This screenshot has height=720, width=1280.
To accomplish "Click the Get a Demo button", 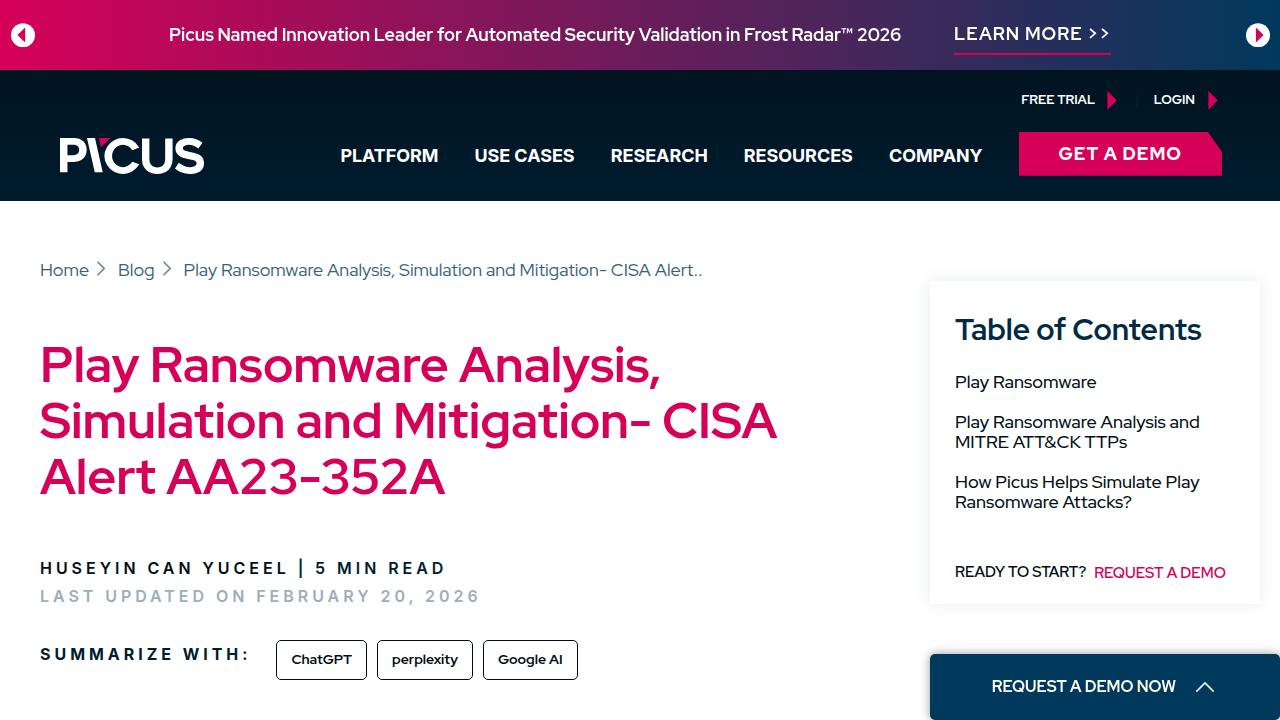I will click(x=1120, y=154).
